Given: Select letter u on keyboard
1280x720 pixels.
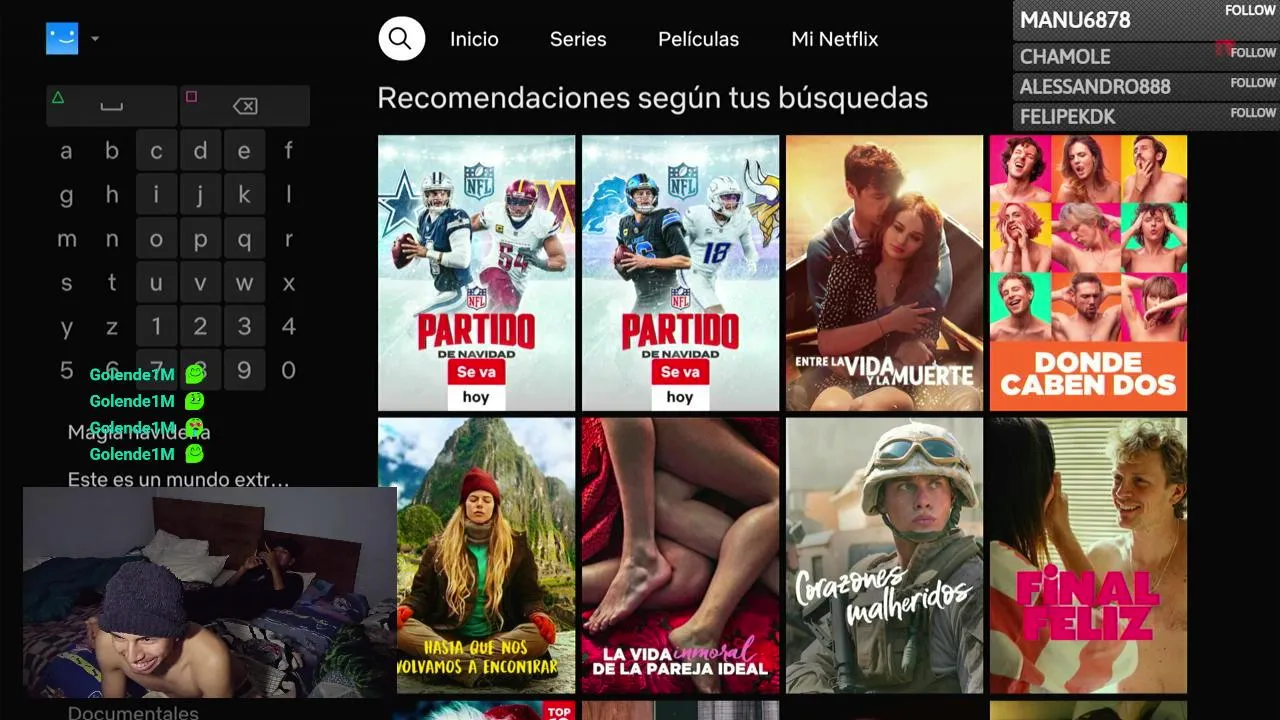Looking at the screenshot, I should pyautogui.click(x=156, y=283).
